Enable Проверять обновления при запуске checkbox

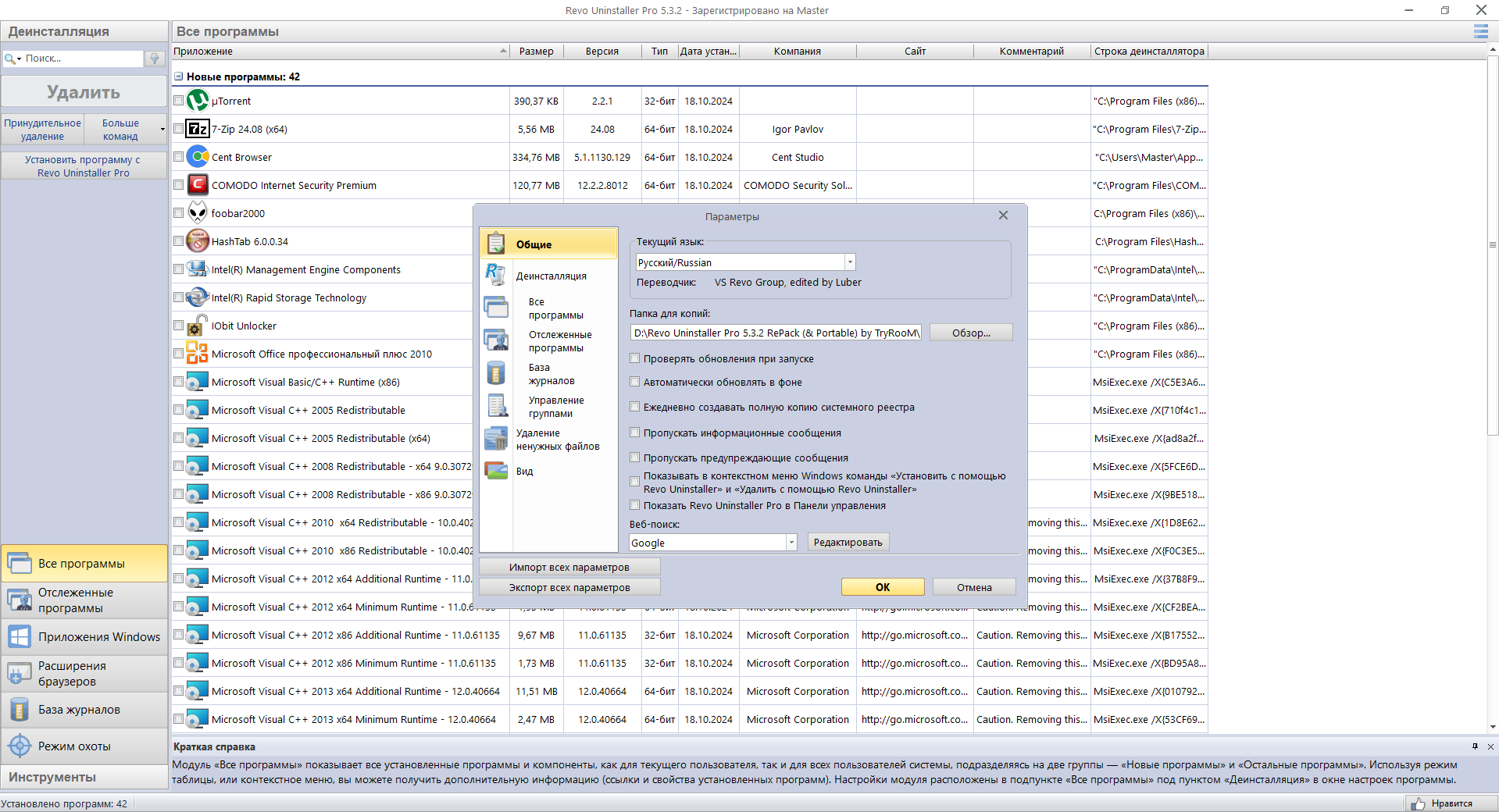pos(635,358)
